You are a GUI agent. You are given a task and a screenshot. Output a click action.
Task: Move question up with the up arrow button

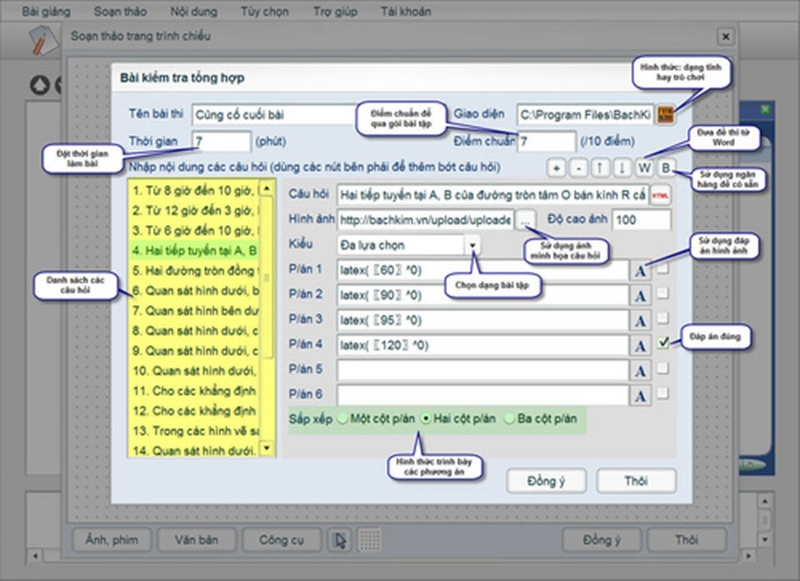(x=600, y=168)
